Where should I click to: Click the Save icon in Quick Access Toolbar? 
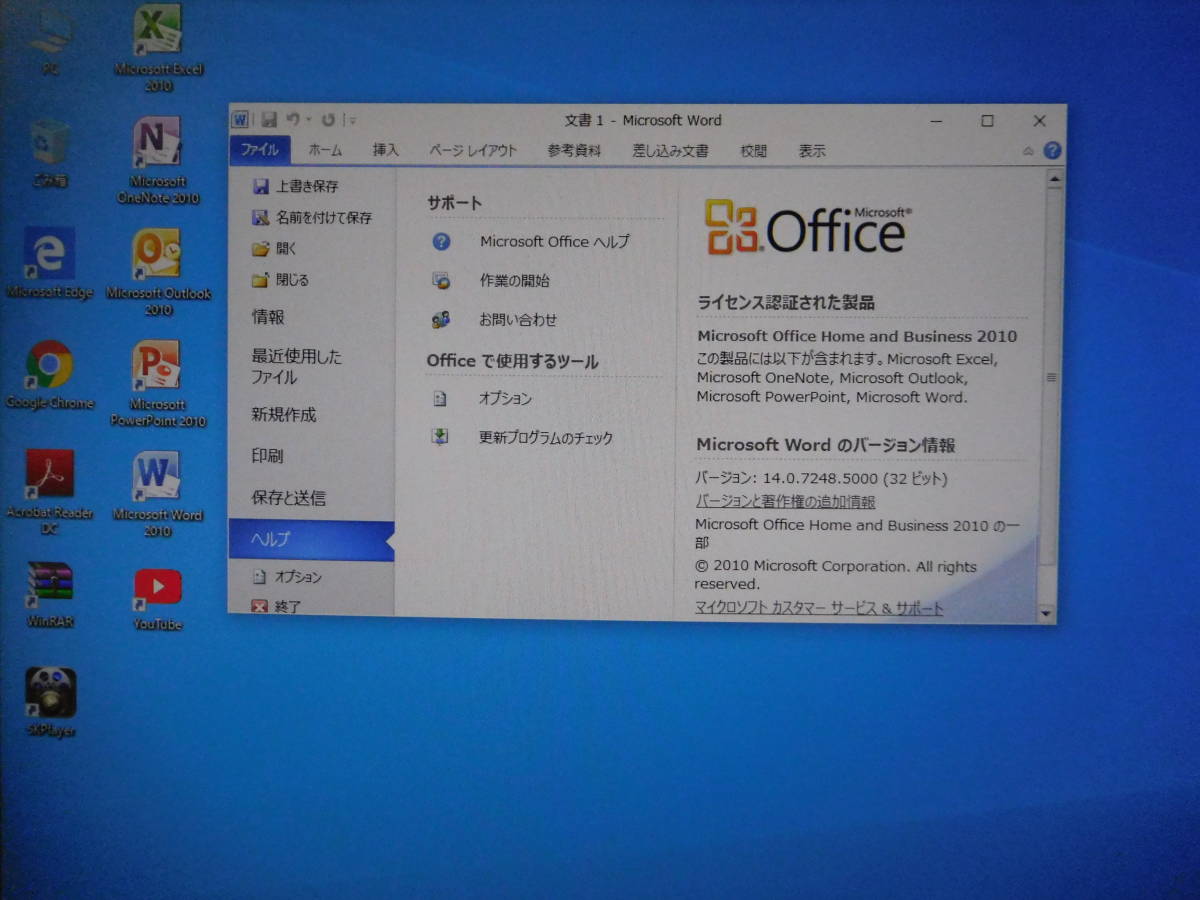(x=268, y=120)
